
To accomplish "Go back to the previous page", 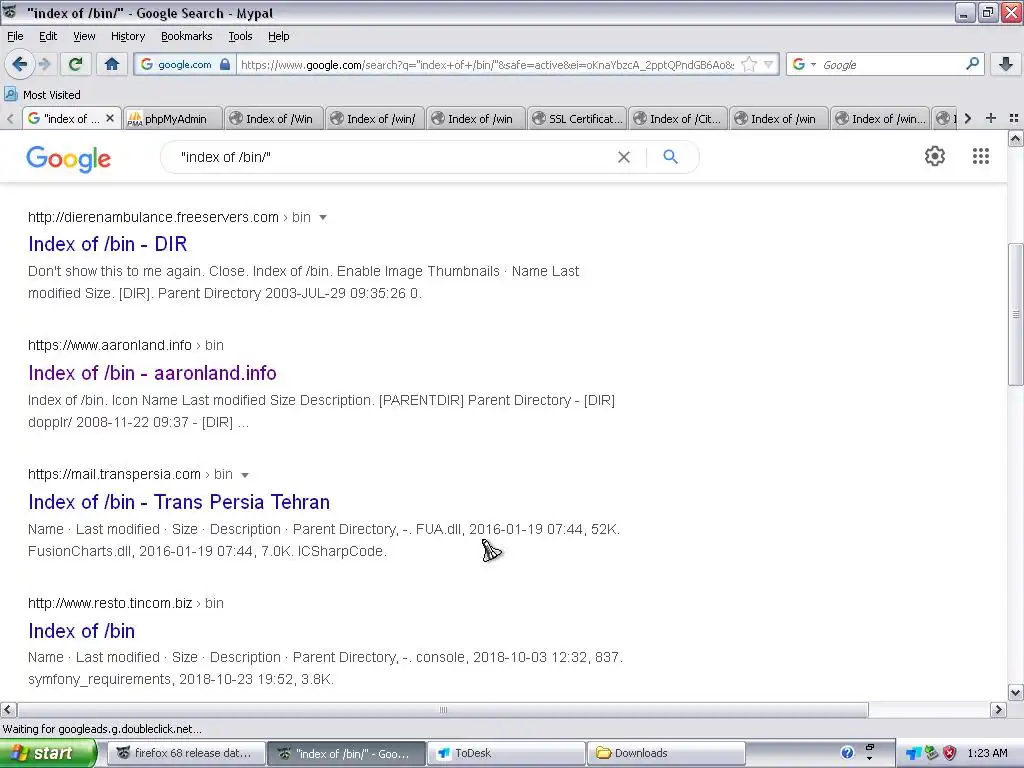I will tap(19, 64).
